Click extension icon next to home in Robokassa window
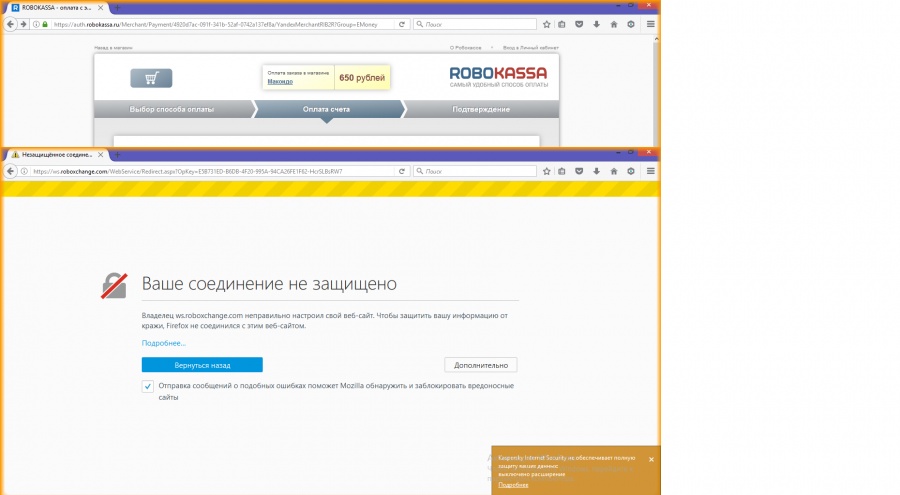 [x=631, y=24]
